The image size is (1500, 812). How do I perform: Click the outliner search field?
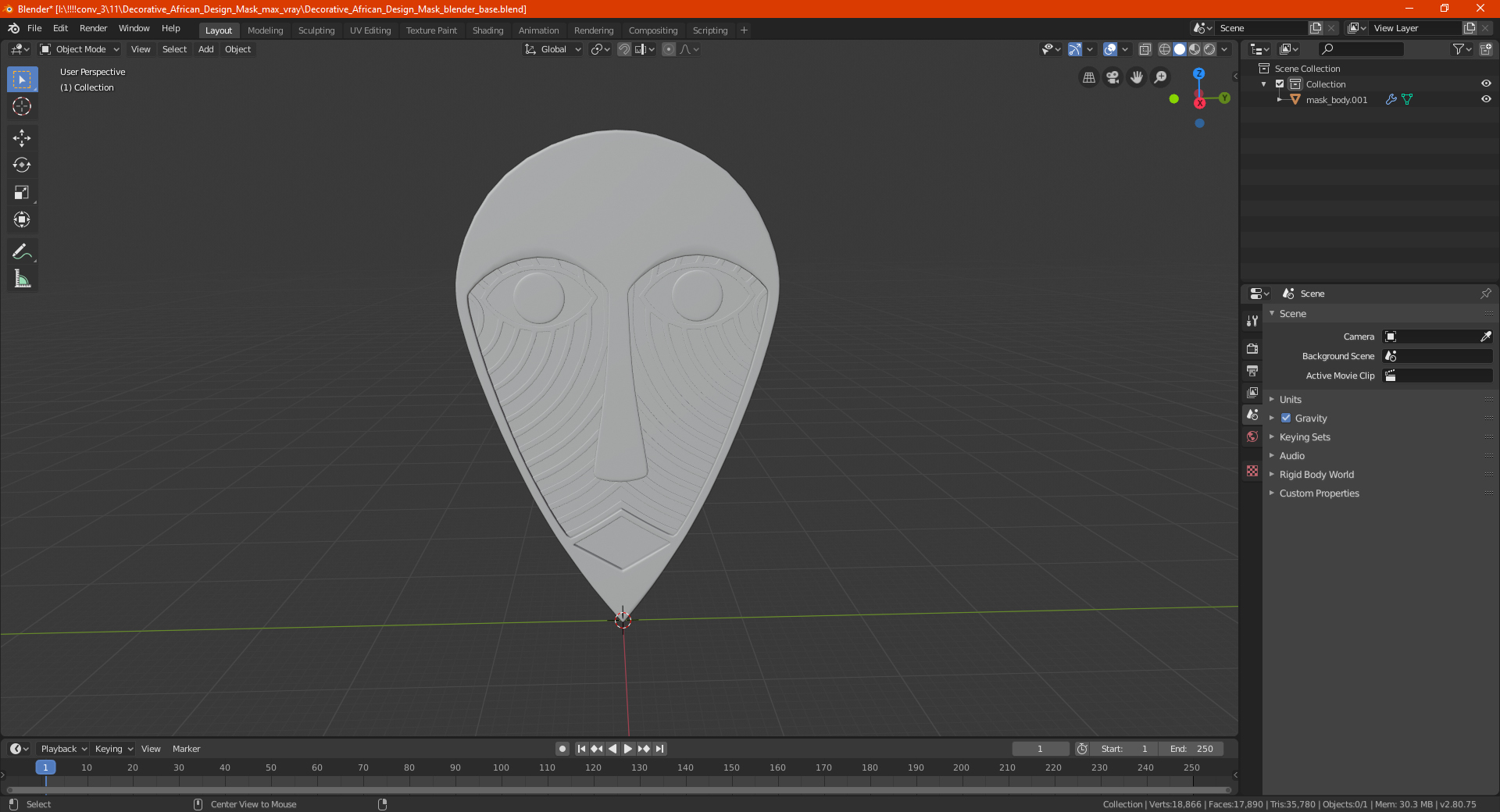pos(1360,49)
